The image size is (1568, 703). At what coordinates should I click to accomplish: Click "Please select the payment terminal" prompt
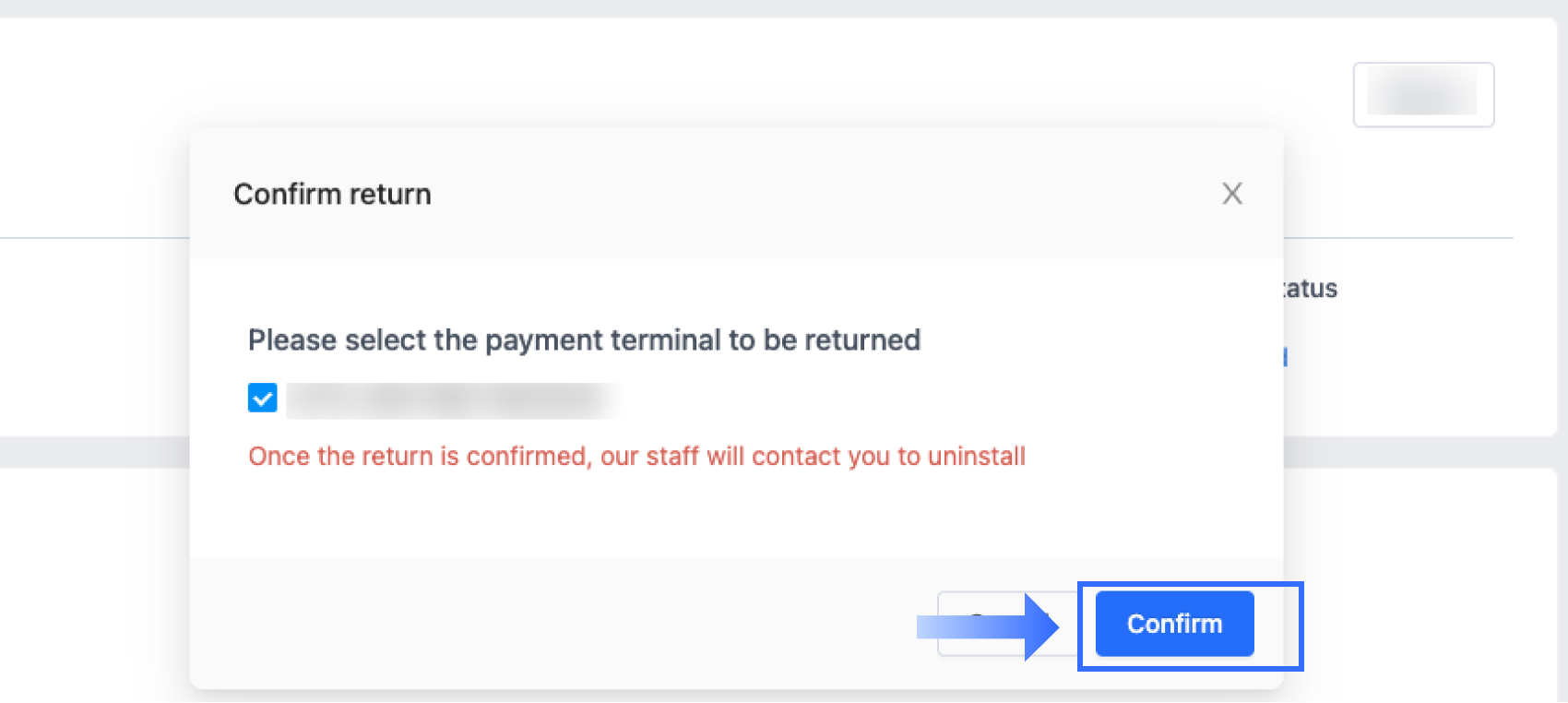584,340
